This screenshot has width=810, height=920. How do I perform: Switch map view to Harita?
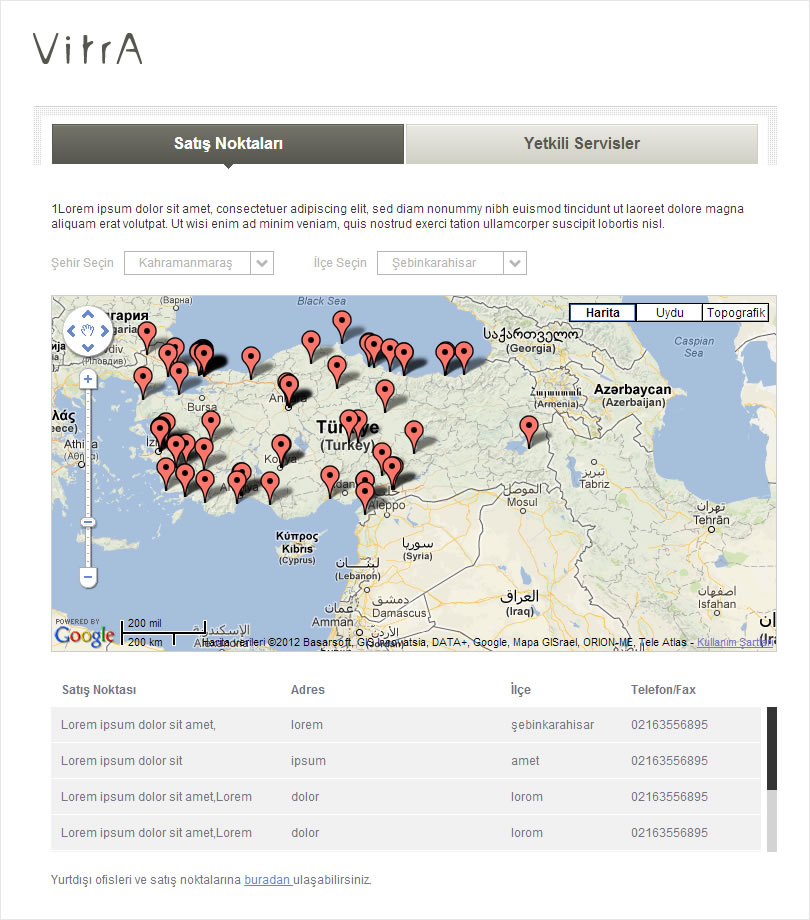pos(602,313)
